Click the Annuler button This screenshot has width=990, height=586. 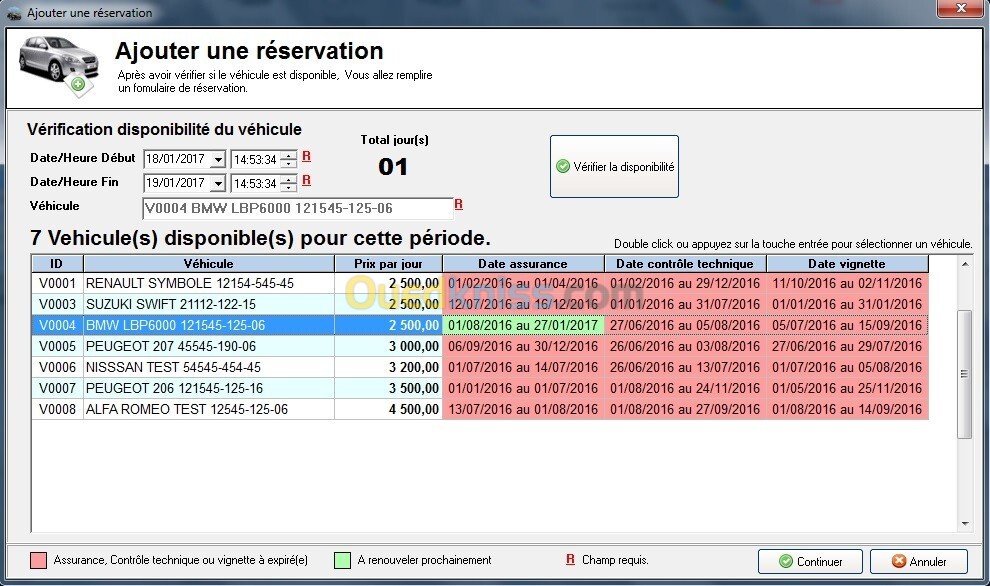(x=919, y=561)
